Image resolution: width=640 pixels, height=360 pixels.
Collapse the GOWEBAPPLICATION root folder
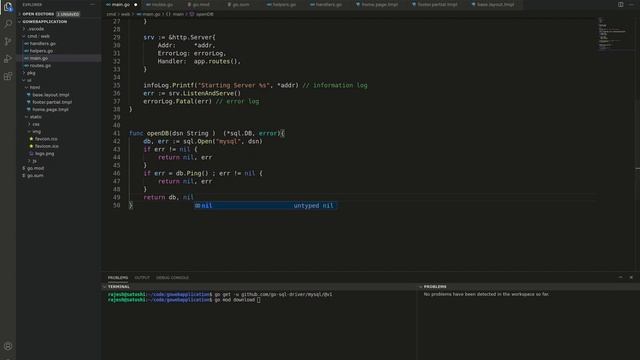pyautogui.click(x=20, y=22)
